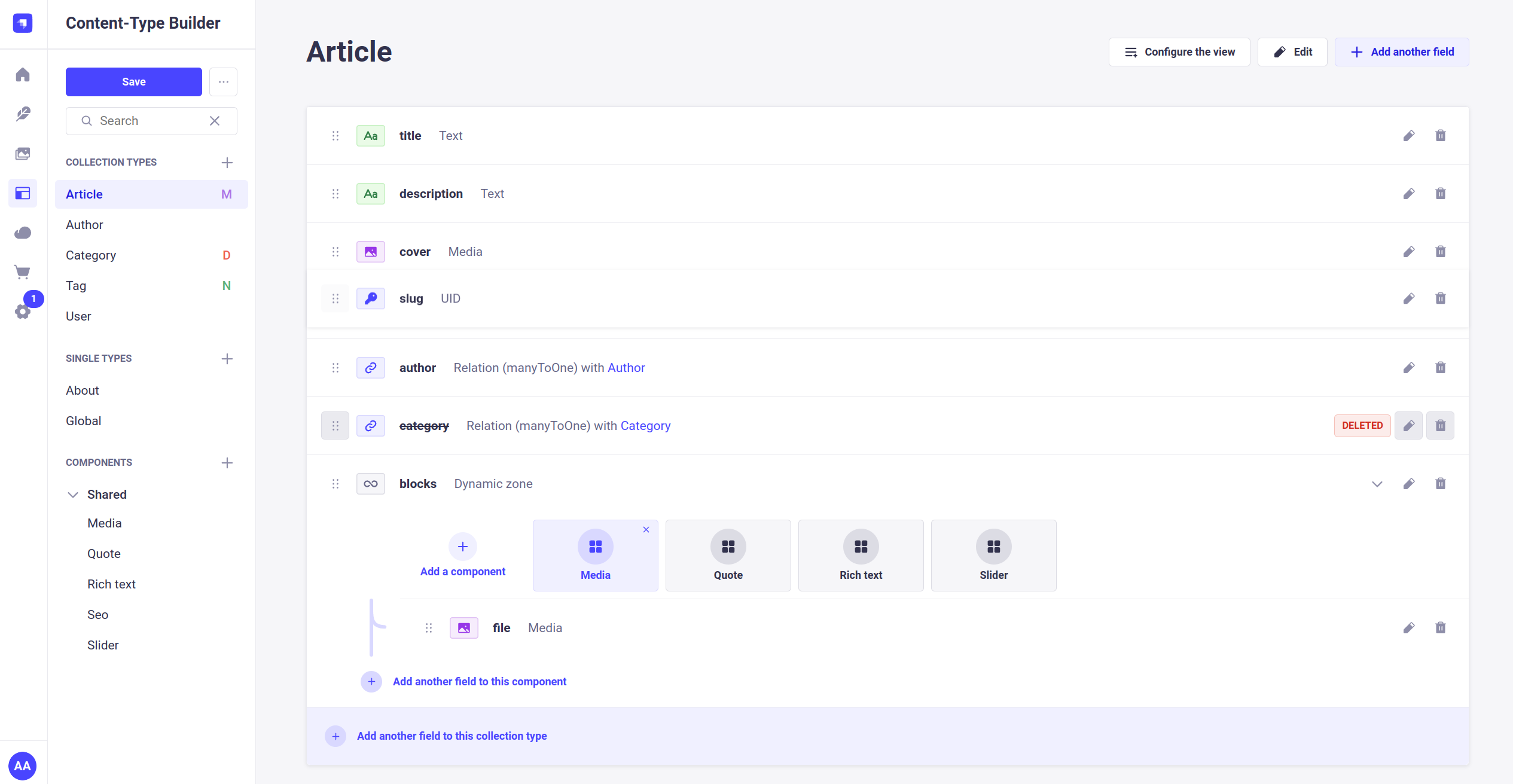
Task: Delete the cover field with trash icon
Action: (x=1441, y=252)
